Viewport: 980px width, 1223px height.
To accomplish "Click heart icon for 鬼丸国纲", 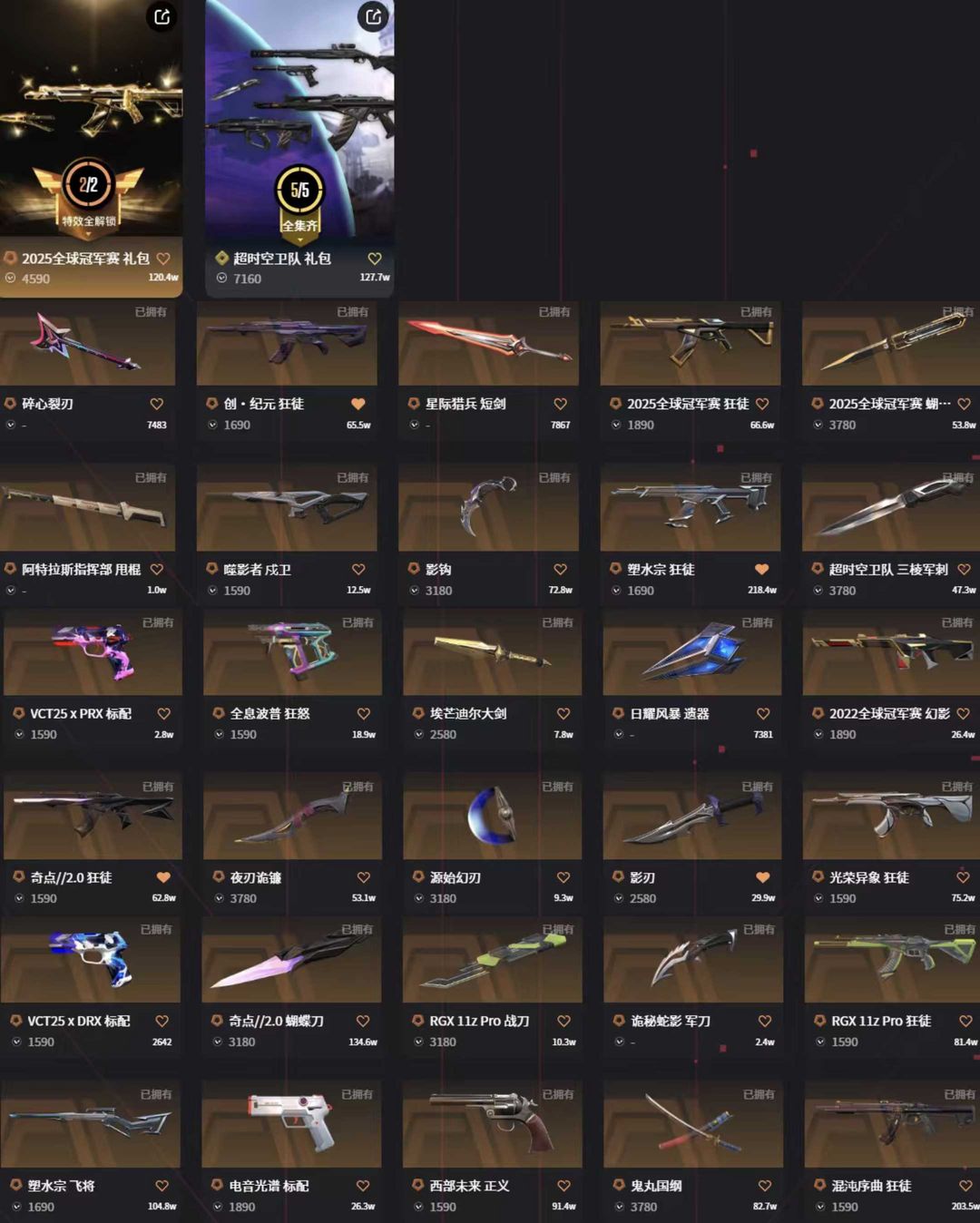I will [x=765, y=1186].
